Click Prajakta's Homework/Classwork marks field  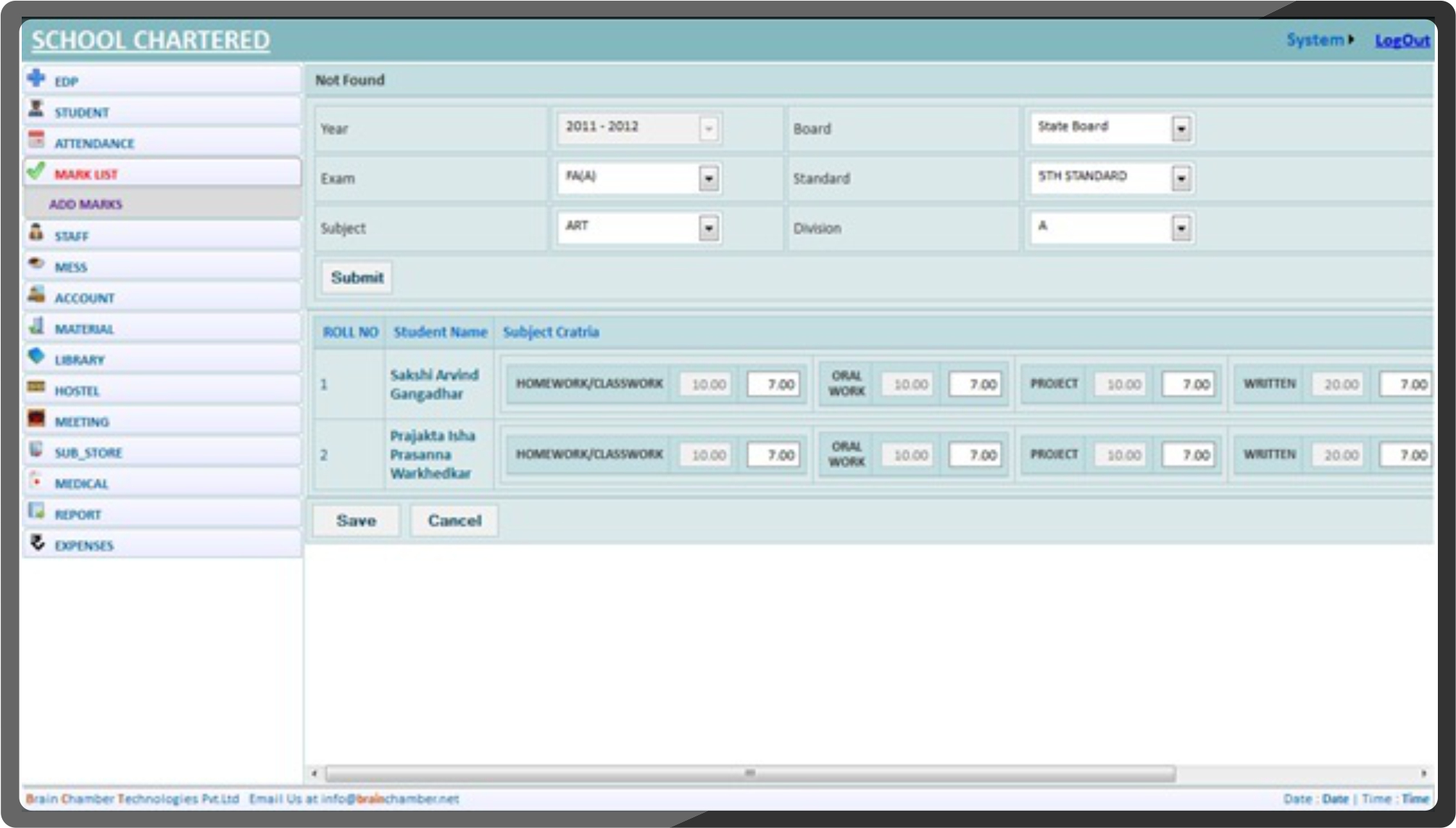pyautogui.click(x=773, y=455)
